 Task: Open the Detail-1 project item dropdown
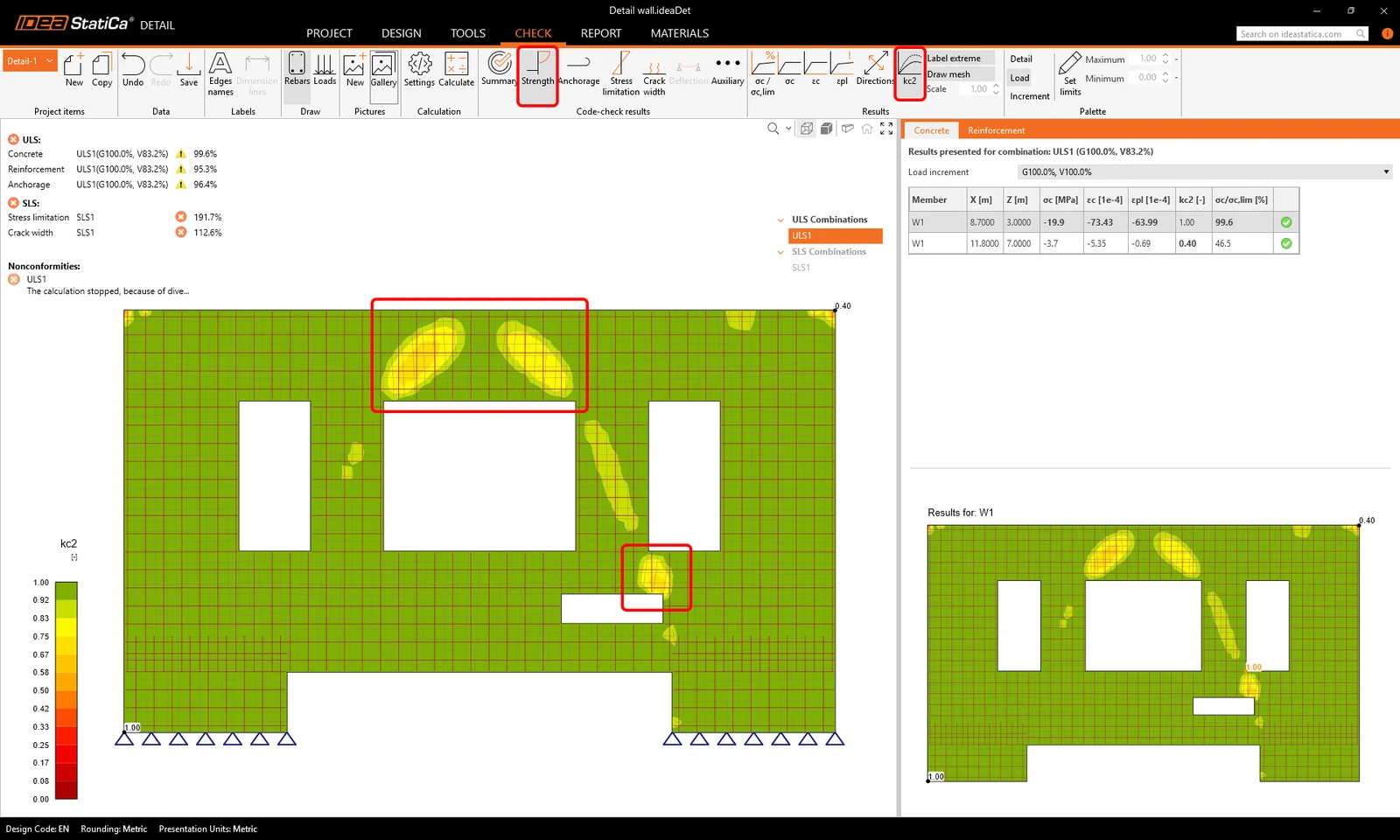[30, 61]
